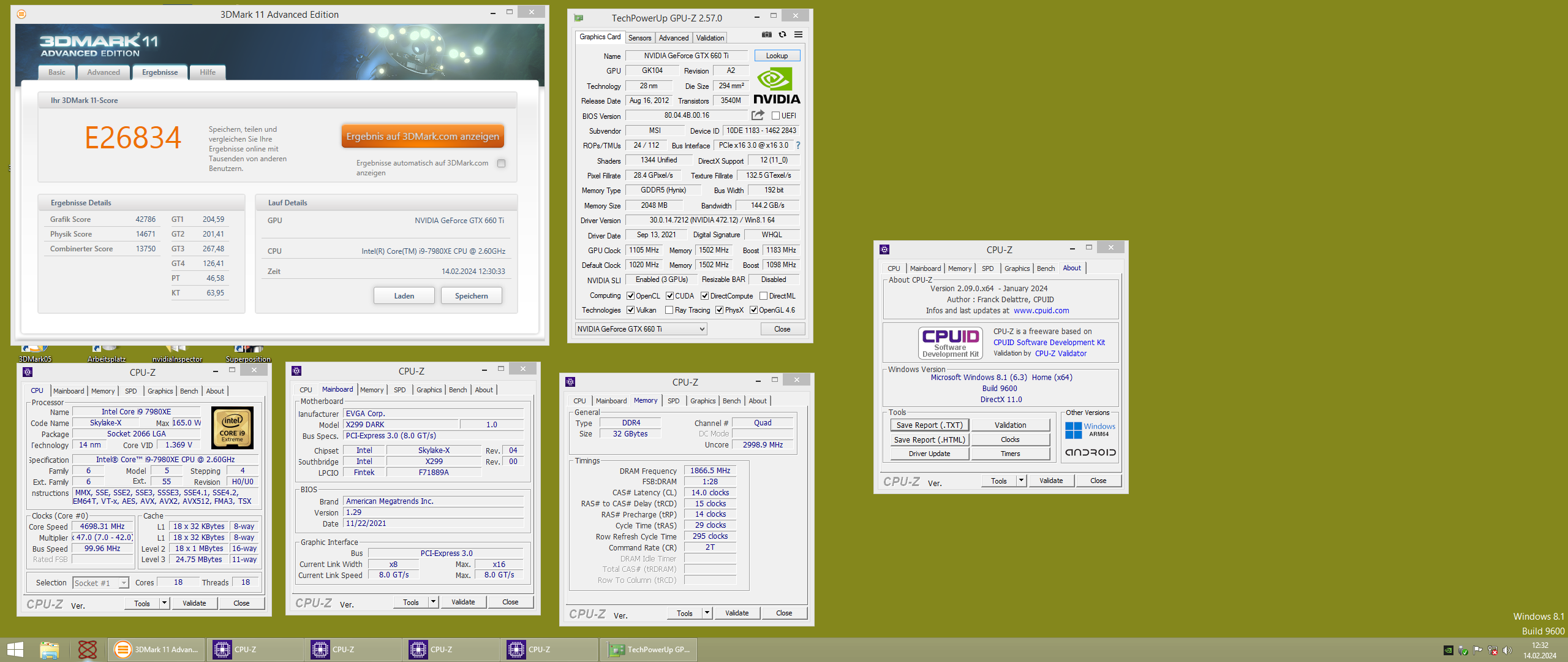Toggle the CUDA checkbox
The image size is (1568, 662).
coord(669,295)
